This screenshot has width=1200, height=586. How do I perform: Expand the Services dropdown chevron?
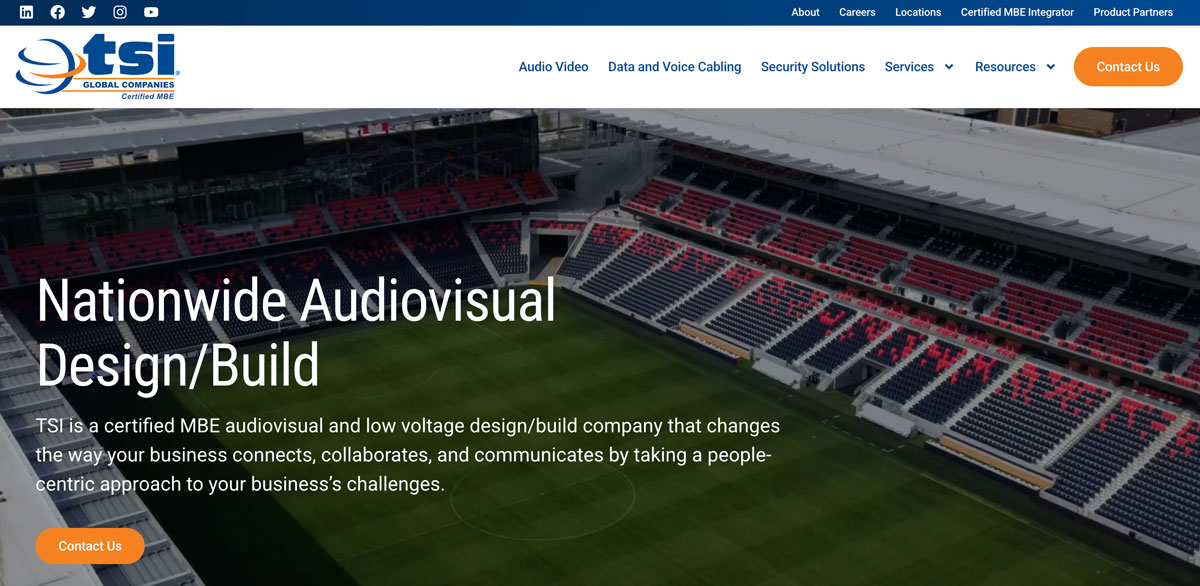coord(949,67)
